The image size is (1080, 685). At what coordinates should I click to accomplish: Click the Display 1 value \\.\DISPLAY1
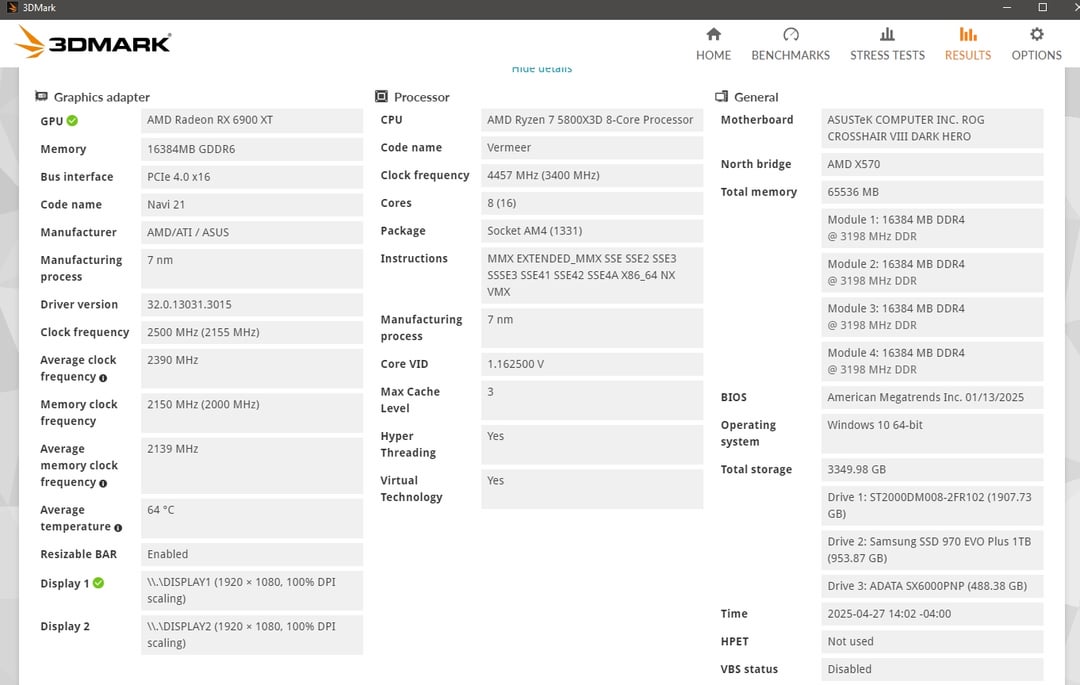pos(252,590)
